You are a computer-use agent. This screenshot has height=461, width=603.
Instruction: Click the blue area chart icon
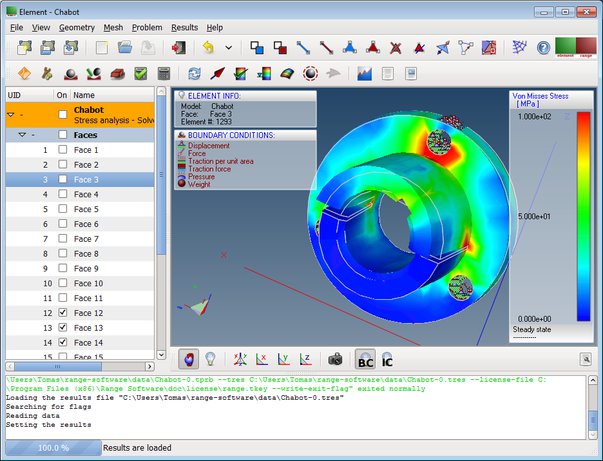364,73
